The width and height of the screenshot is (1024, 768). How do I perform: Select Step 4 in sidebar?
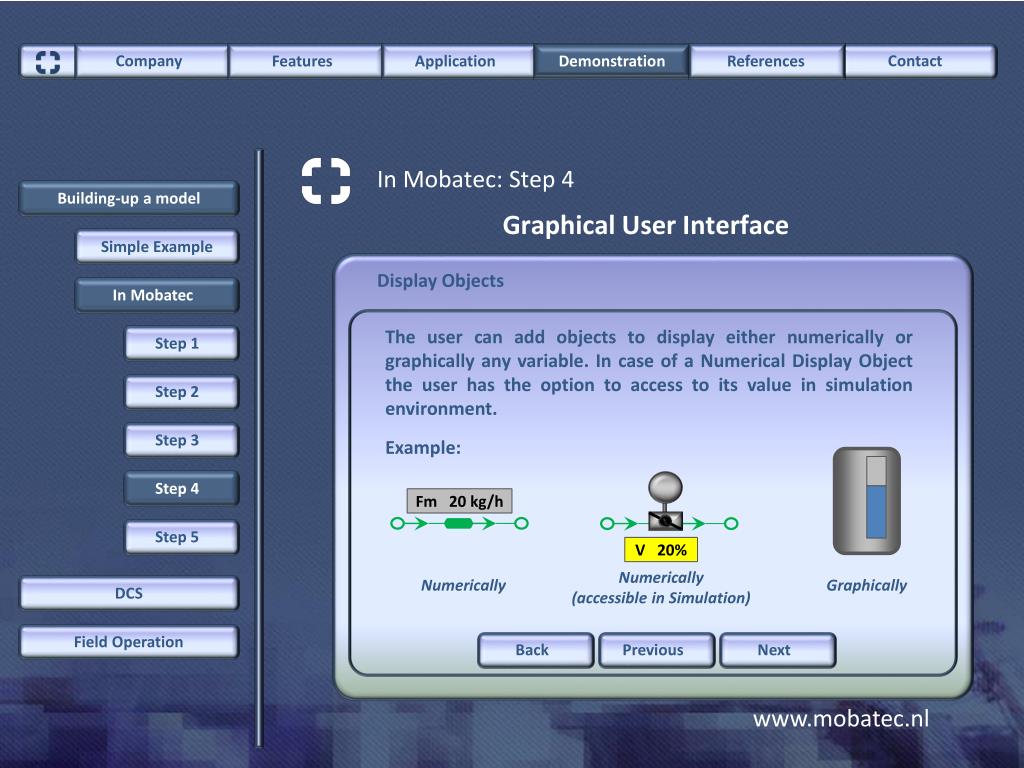pyautogui.click(x=181, y=488)
